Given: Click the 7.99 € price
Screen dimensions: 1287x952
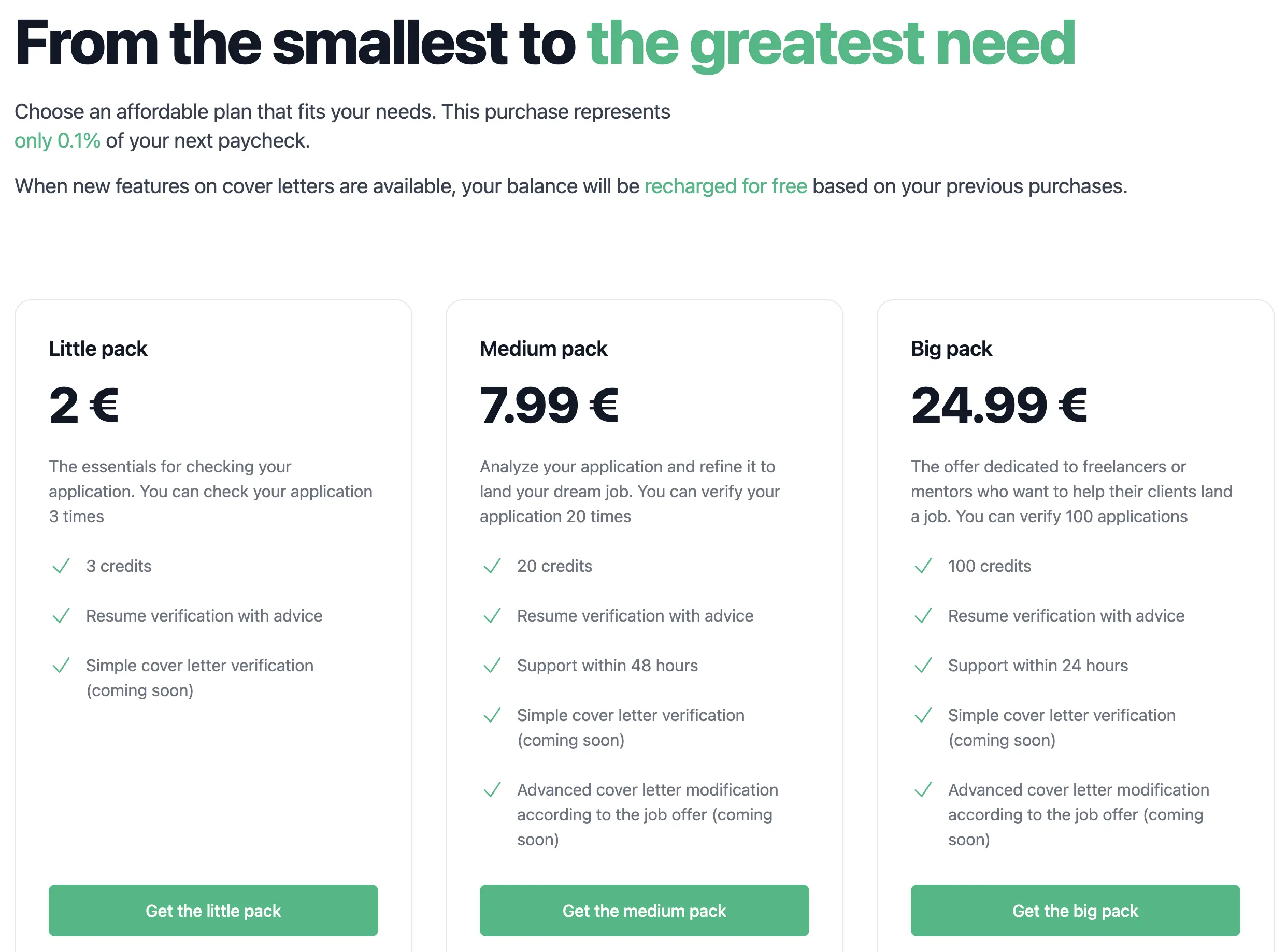Looking at the screenshot, I should tap(549, 405).
